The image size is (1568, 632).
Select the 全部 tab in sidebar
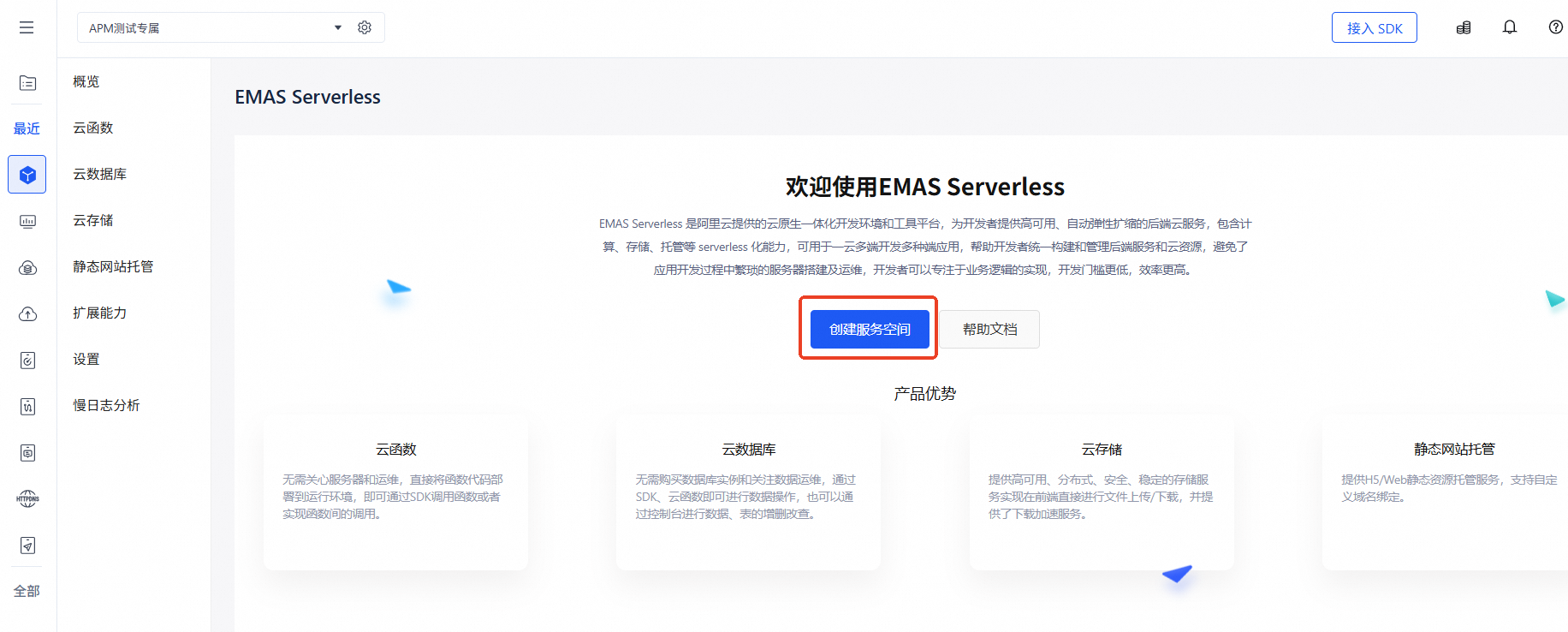(27, 591)
